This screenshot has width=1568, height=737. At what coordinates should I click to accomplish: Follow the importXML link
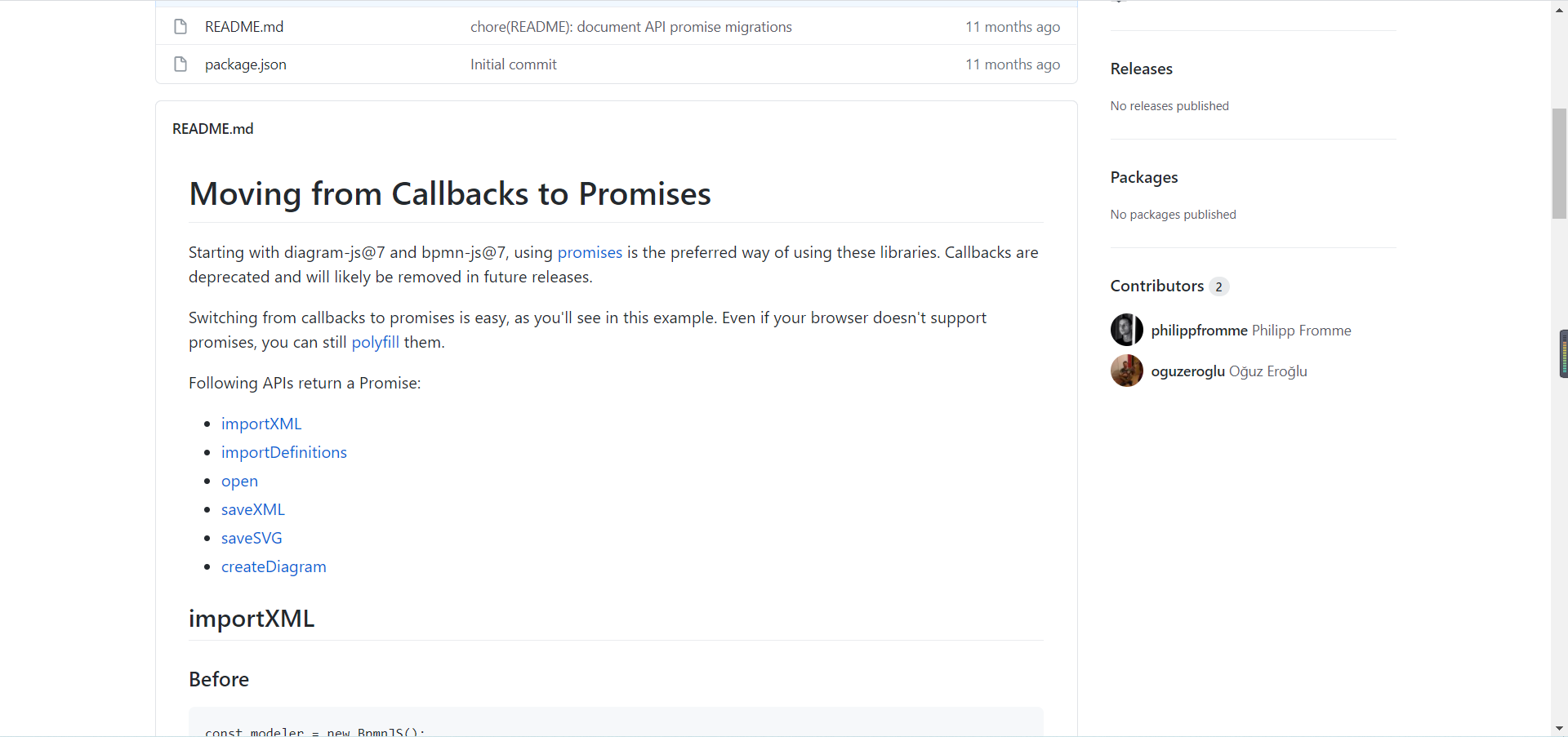click(x=261, y=424)
